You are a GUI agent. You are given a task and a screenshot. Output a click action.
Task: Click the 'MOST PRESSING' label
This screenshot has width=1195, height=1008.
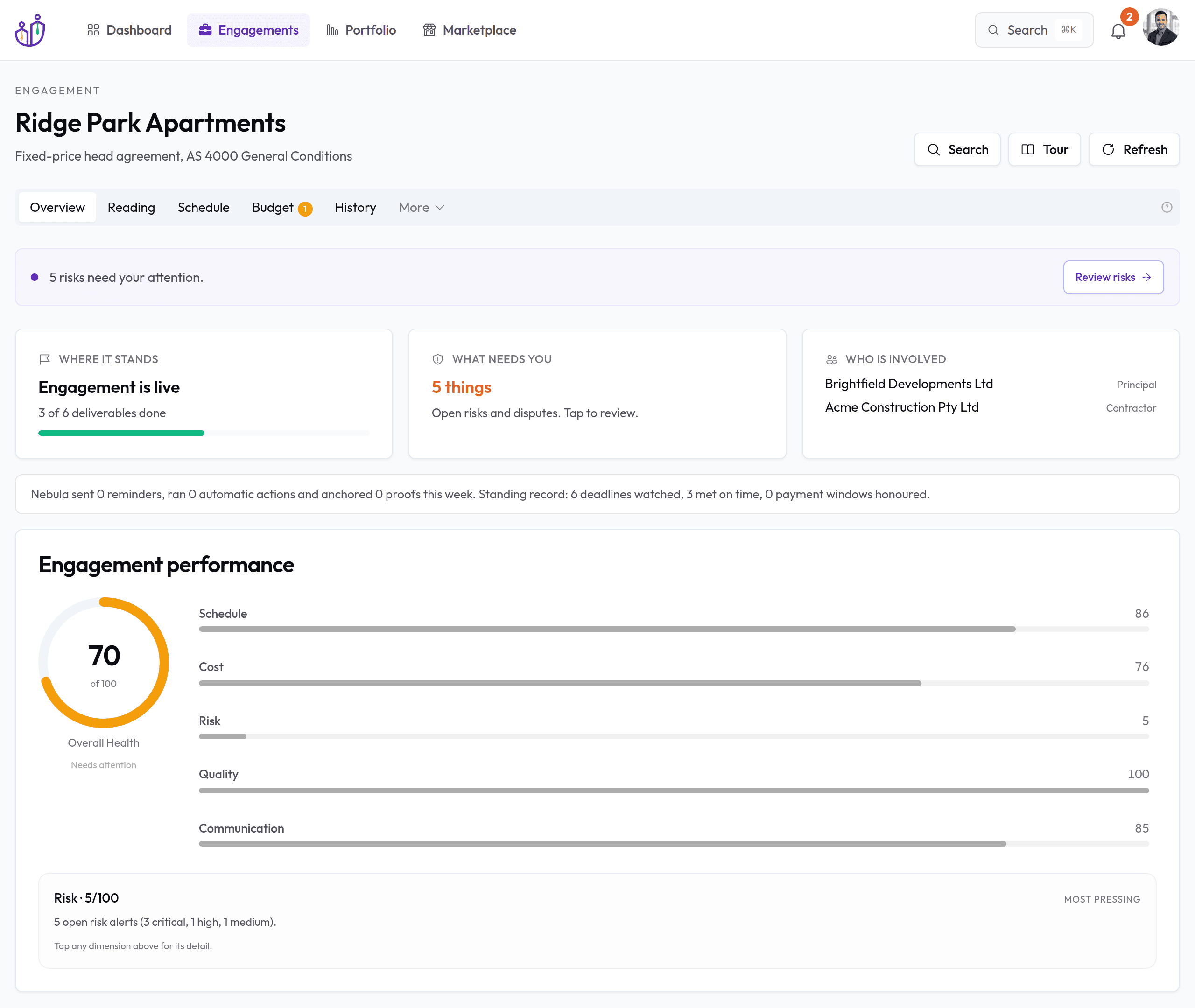1102,899
